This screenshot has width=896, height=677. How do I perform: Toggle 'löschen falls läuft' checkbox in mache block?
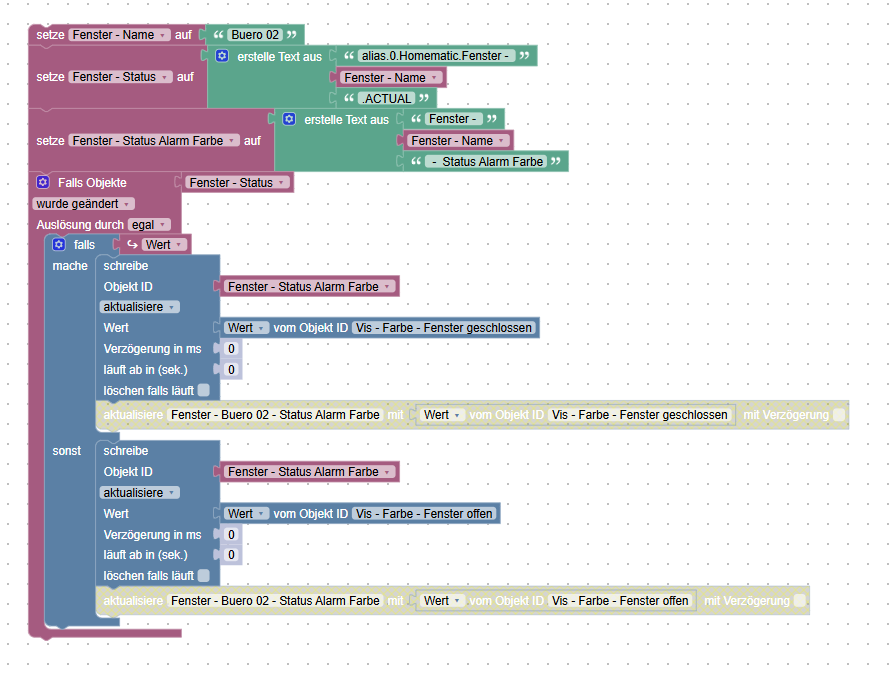[x=204, y=390]
